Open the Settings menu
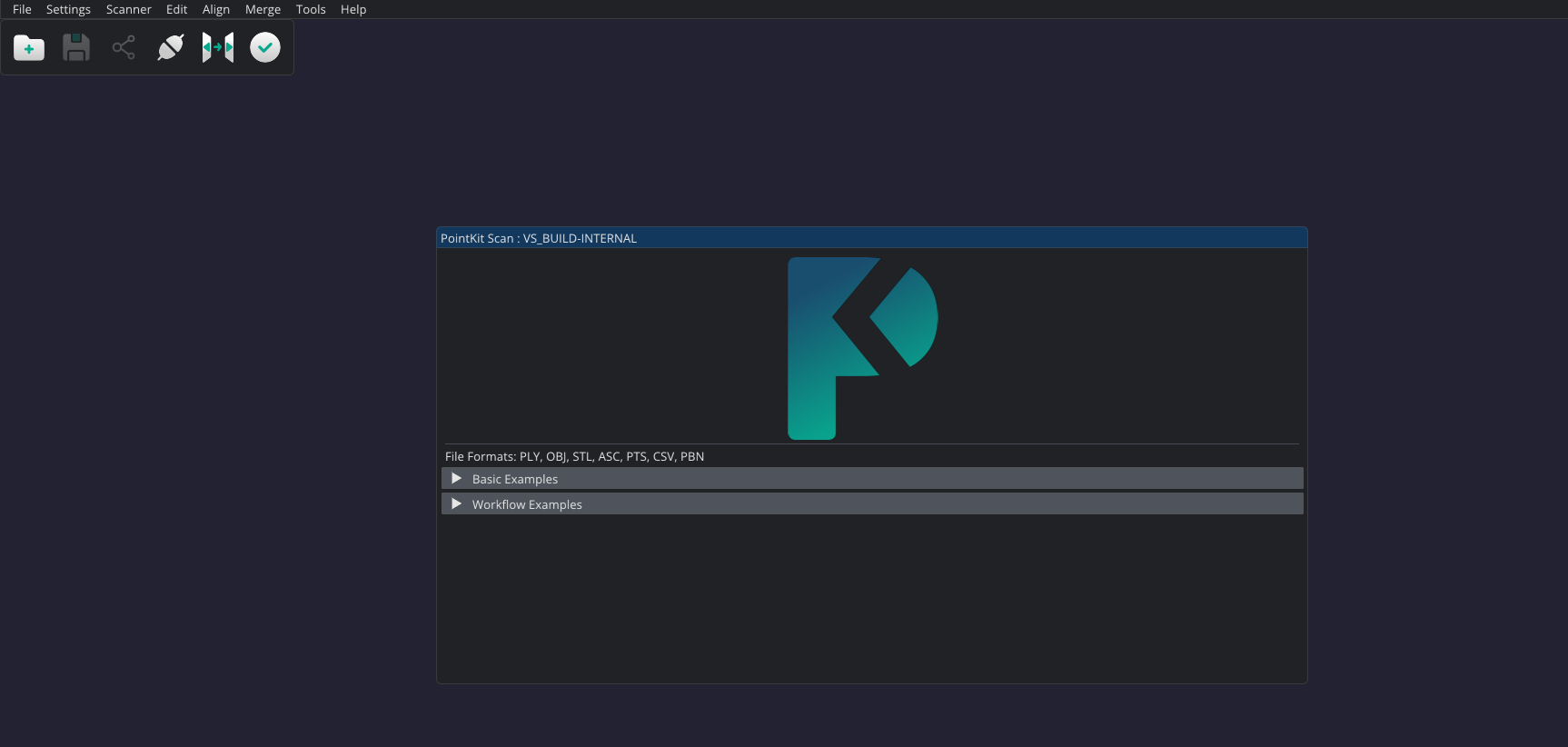The image size is (1568, 747). tap(68, 9)
